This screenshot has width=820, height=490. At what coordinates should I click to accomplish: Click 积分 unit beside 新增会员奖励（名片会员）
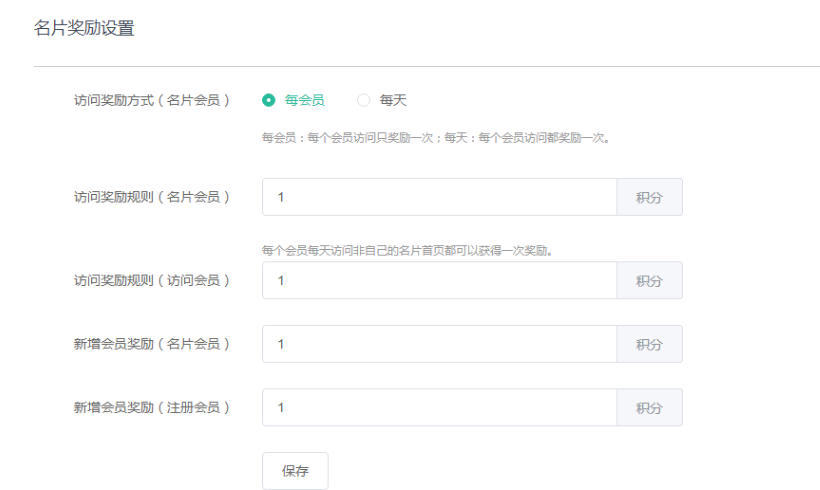tap(649, 344)
